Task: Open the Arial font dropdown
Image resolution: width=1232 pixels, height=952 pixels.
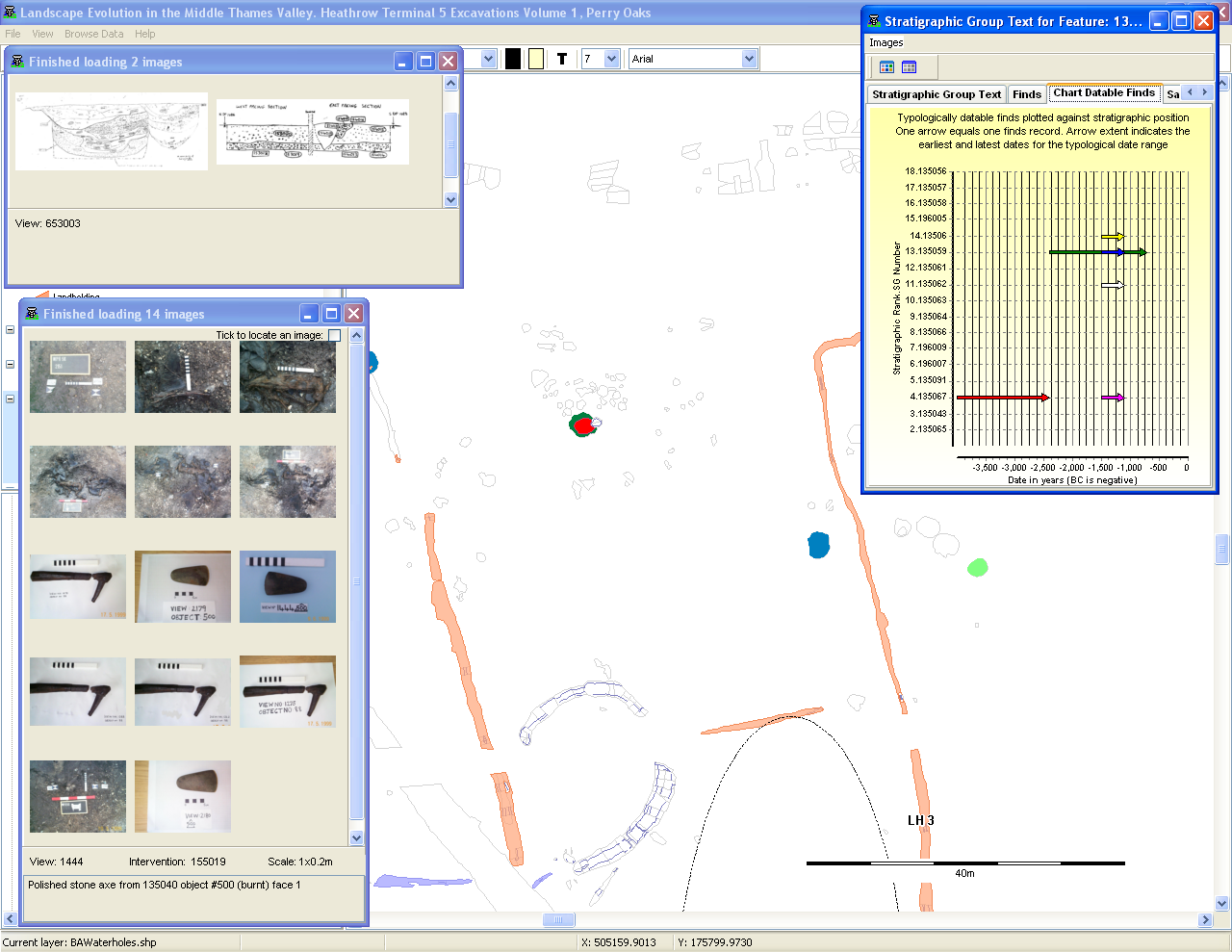Action: pyautogui.click(x=749, y=59)
